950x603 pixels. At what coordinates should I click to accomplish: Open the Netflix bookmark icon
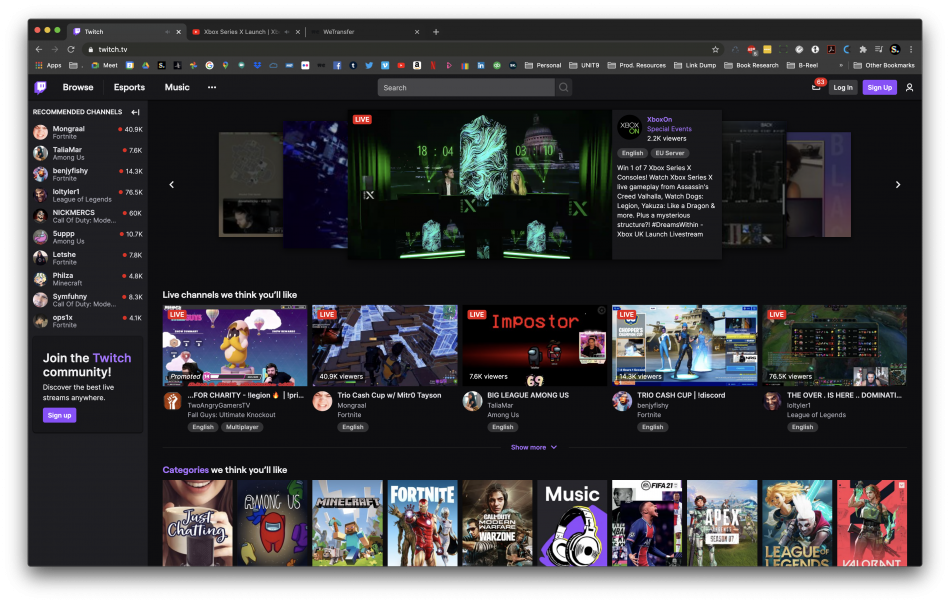point(433,65)
